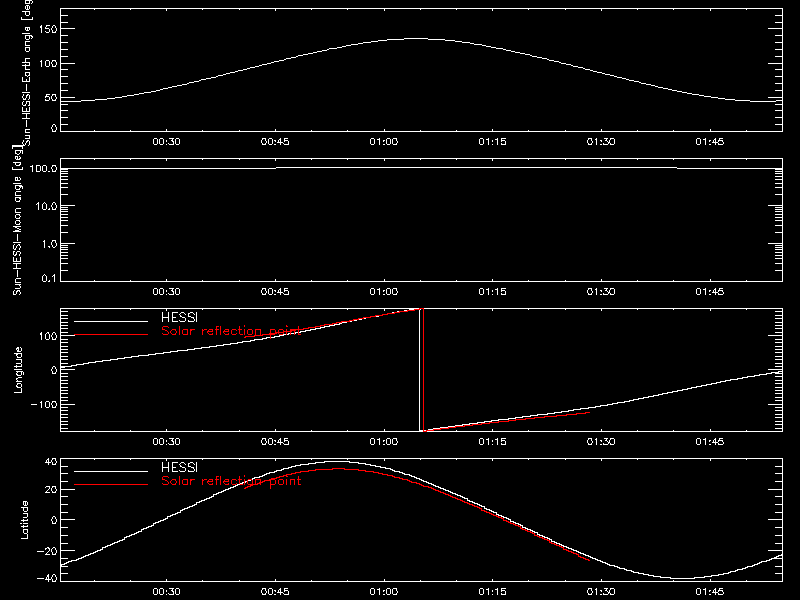Select the 'Longitude' axis title

(18, 370)
